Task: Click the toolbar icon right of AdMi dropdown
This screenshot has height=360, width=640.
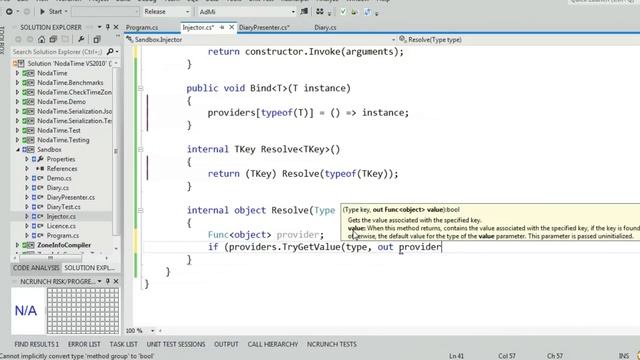Action: pos(304,12)
